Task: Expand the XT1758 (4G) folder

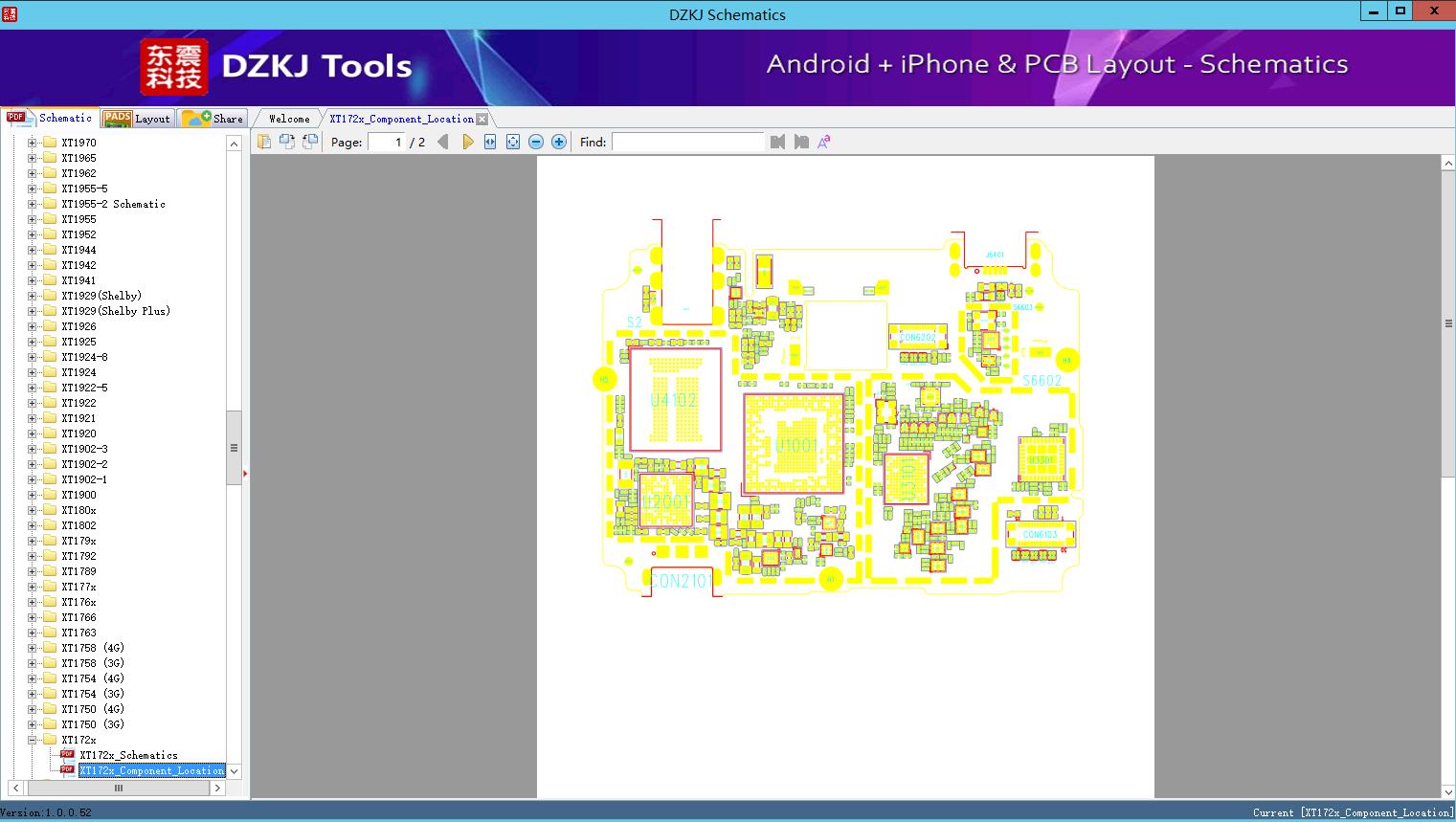Action: (32, 648)
